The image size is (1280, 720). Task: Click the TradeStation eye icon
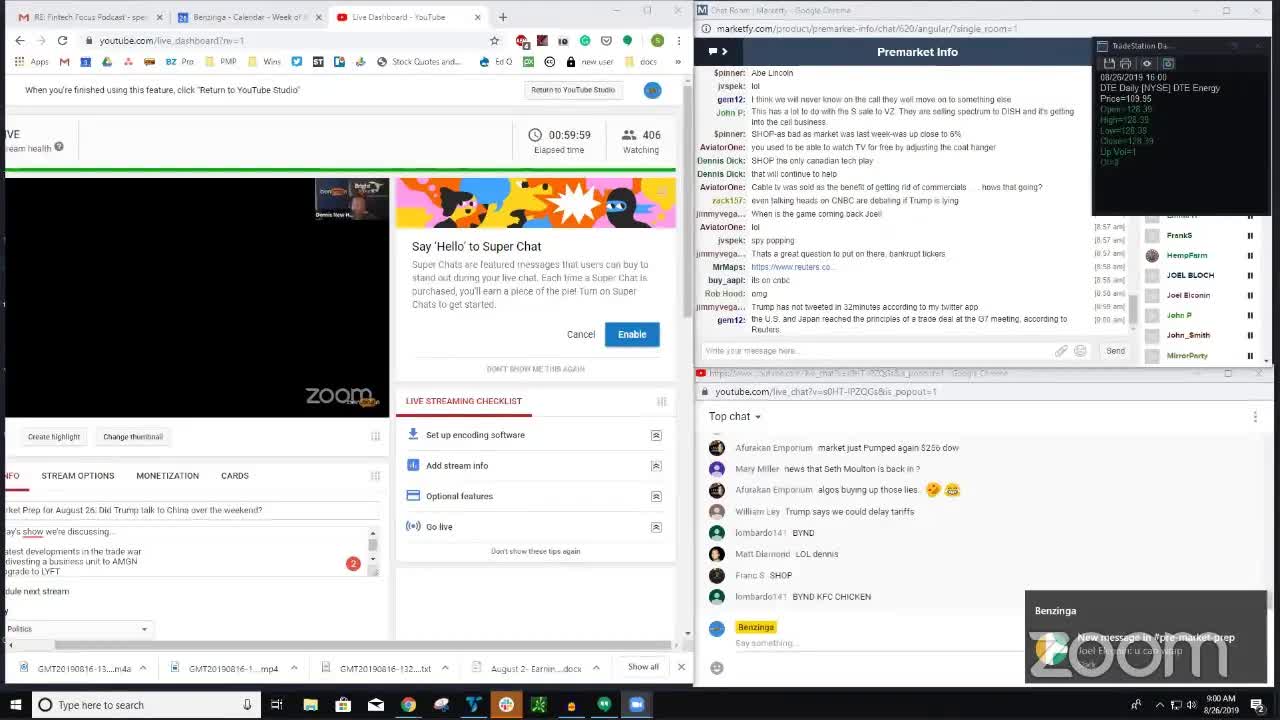pyautogui.click(x=1147, y=63)
